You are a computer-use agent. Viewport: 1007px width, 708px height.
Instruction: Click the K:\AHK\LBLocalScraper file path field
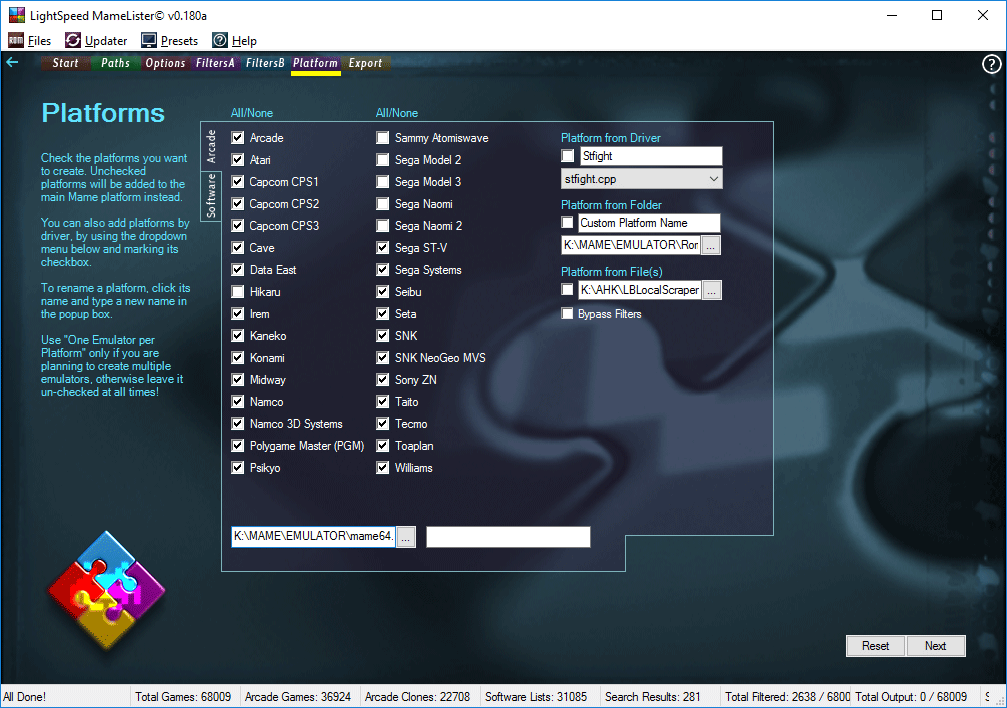(x=640, y=290)
